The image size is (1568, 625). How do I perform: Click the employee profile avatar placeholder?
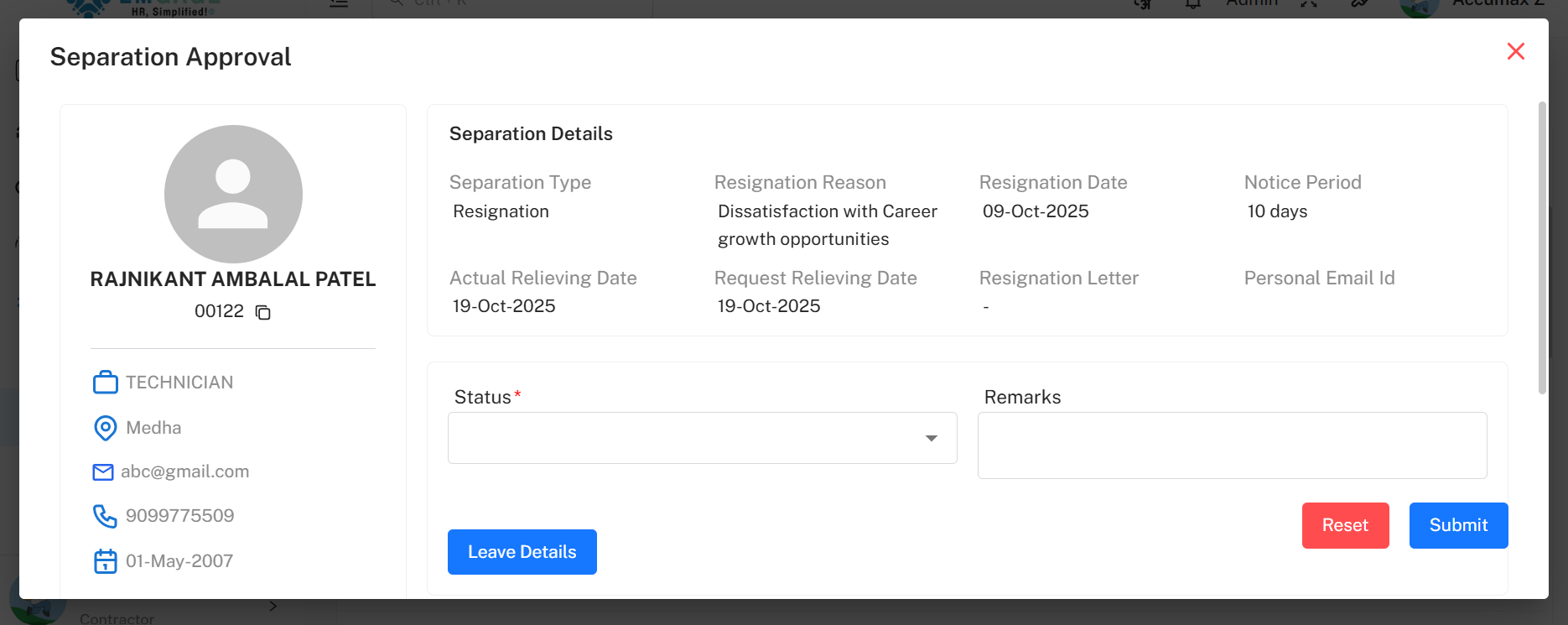point(233,194)
